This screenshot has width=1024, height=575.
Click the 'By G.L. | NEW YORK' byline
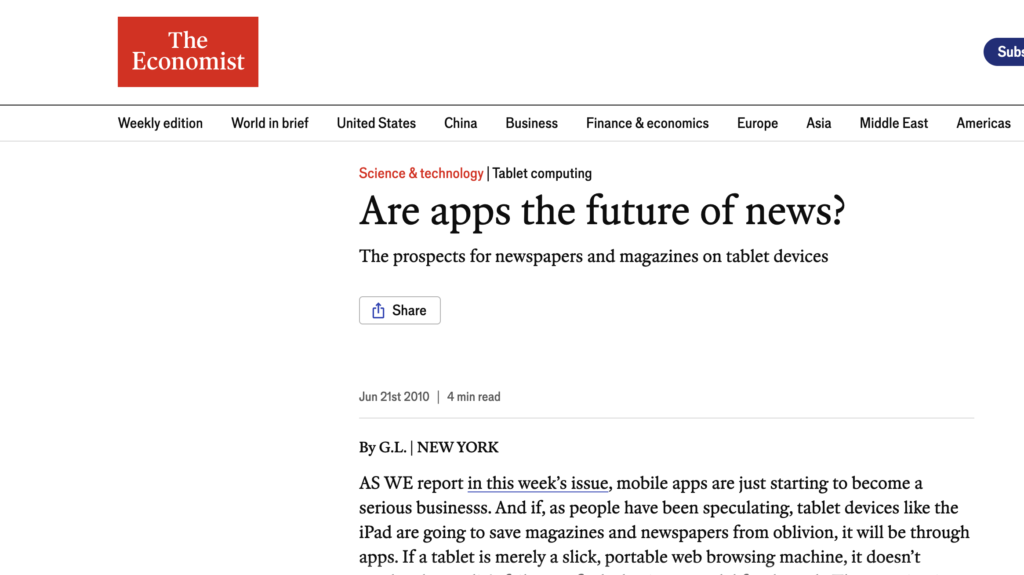pyautogui.click(x=428, y=447)
